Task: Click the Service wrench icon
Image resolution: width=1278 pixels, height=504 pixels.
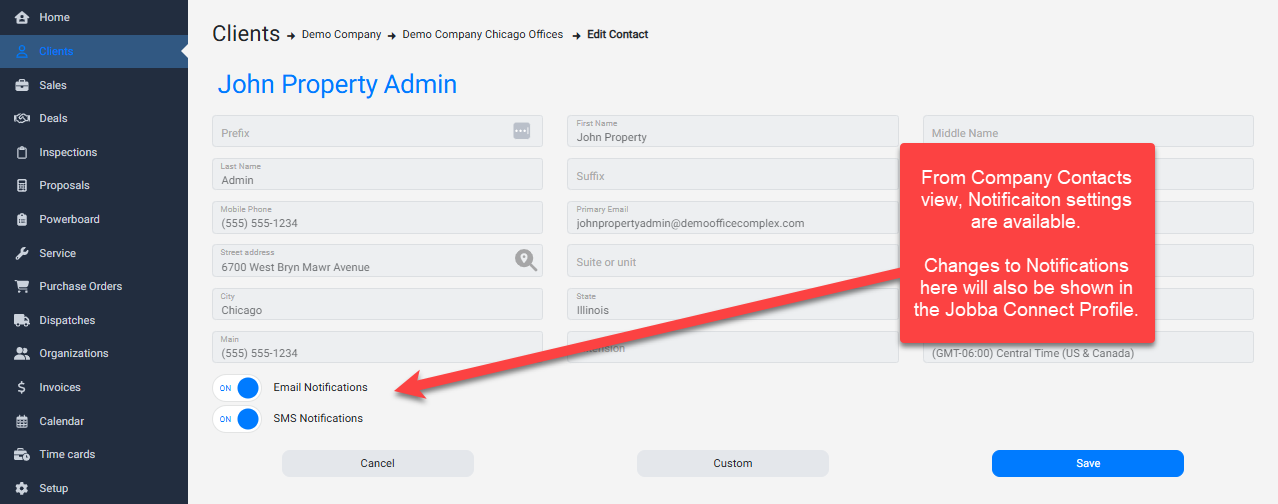Action: tap(21, 253)
